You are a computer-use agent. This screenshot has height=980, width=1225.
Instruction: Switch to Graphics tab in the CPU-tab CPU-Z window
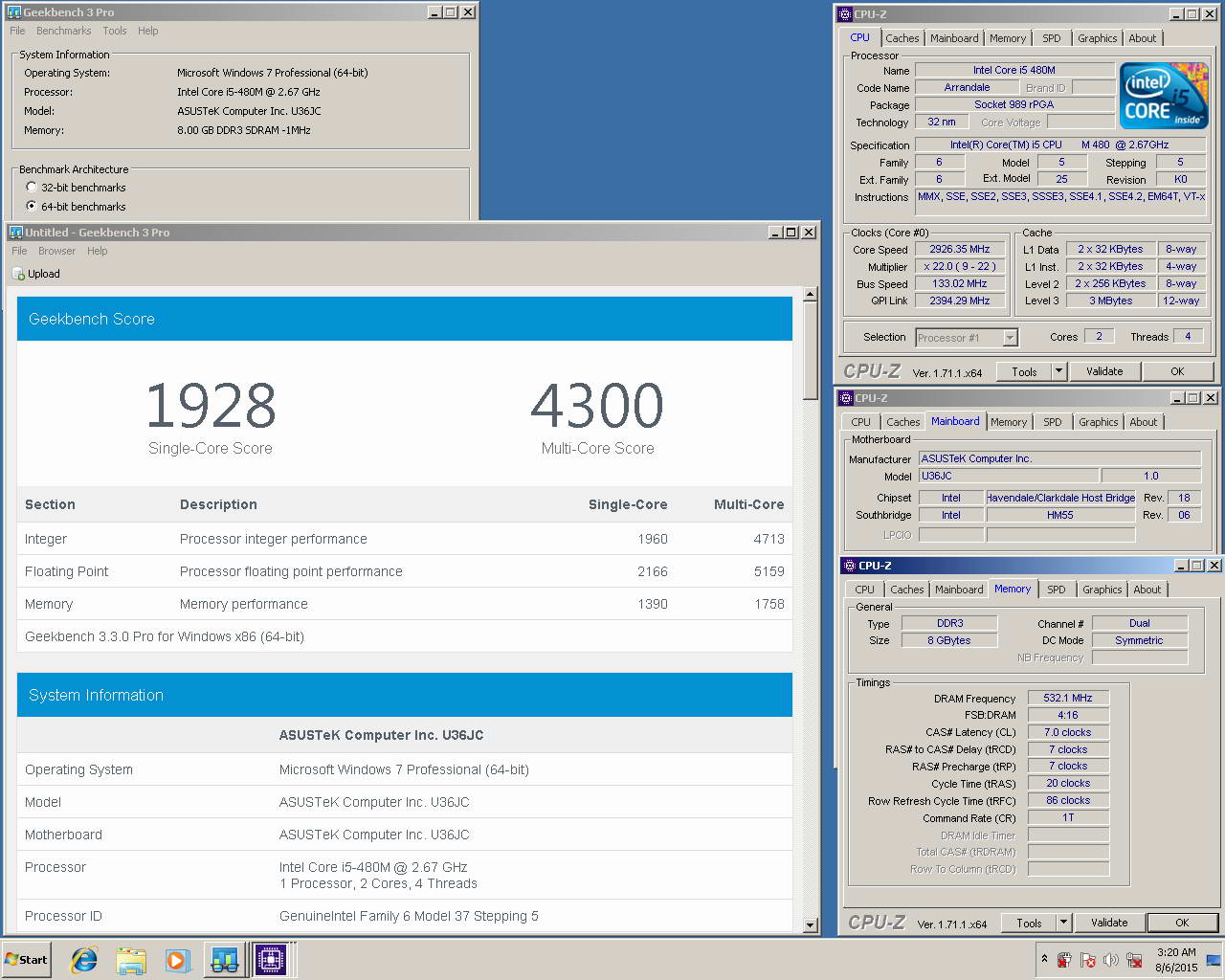(1097, 38)
